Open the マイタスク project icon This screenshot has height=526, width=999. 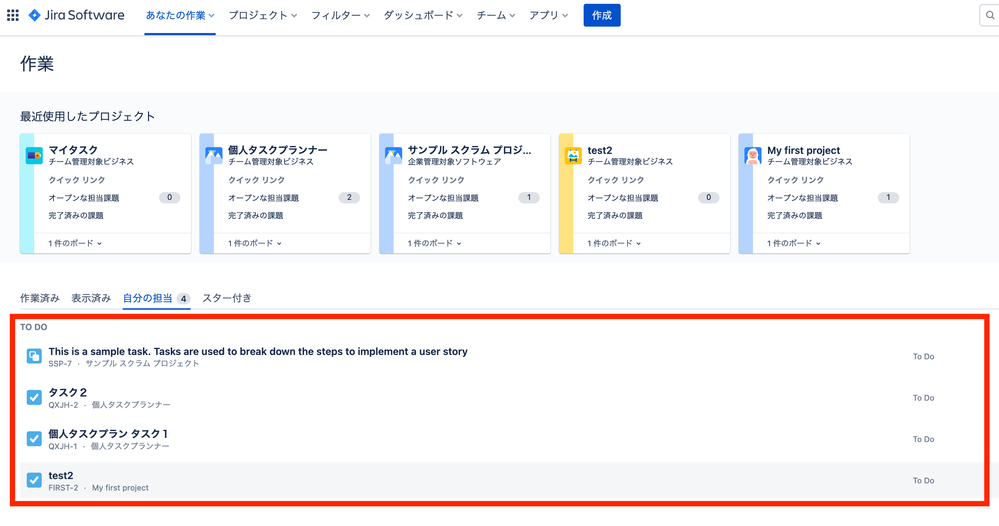pos(34,155)
